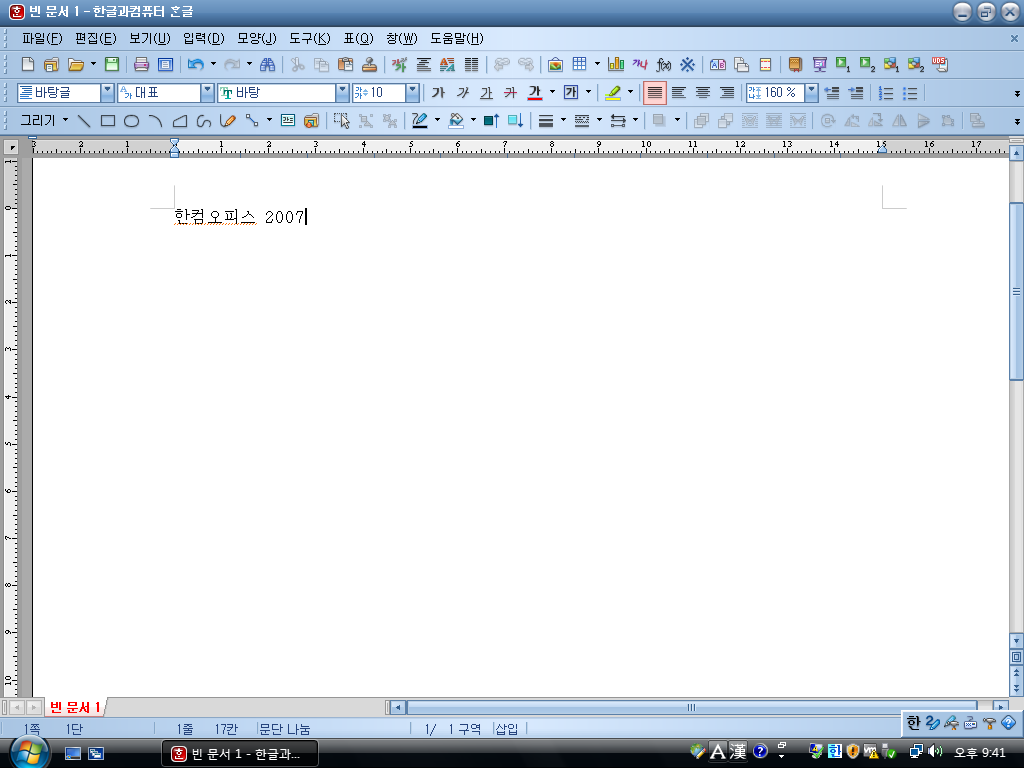Open the 도움말(H) menu
Image resolution: width=1024 pixels, height=768 pixels.
[x=456, y=39]
